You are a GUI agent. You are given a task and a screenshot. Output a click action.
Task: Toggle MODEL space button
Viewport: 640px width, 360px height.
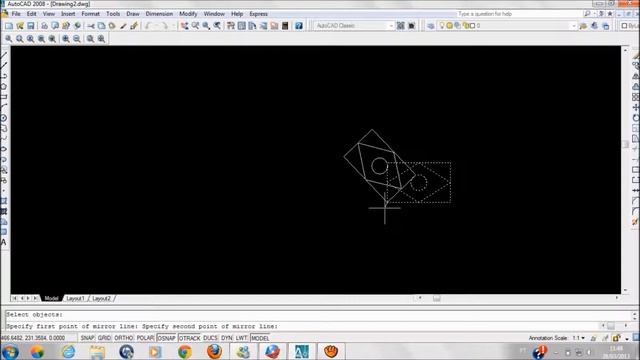tap(260, 338)
